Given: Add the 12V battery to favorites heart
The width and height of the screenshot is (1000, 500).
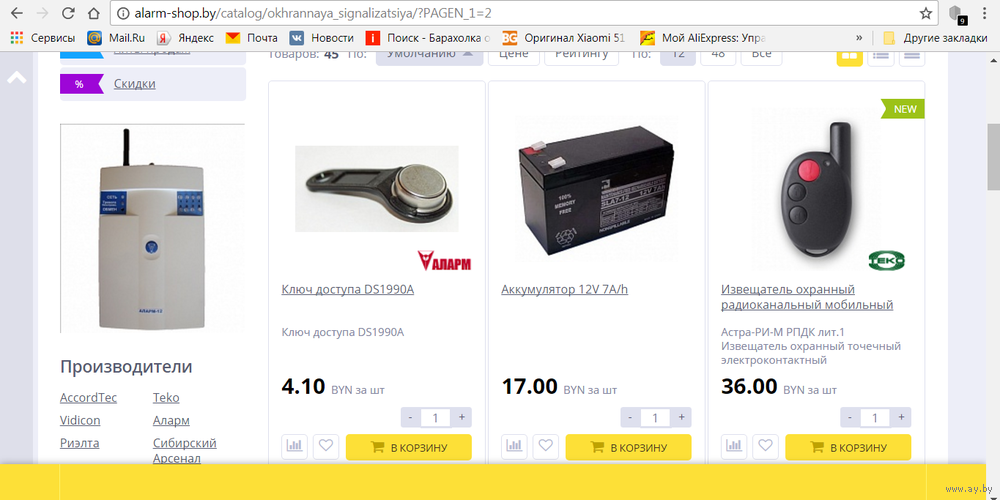Looking at the screenshot, I should coord(546,446).
